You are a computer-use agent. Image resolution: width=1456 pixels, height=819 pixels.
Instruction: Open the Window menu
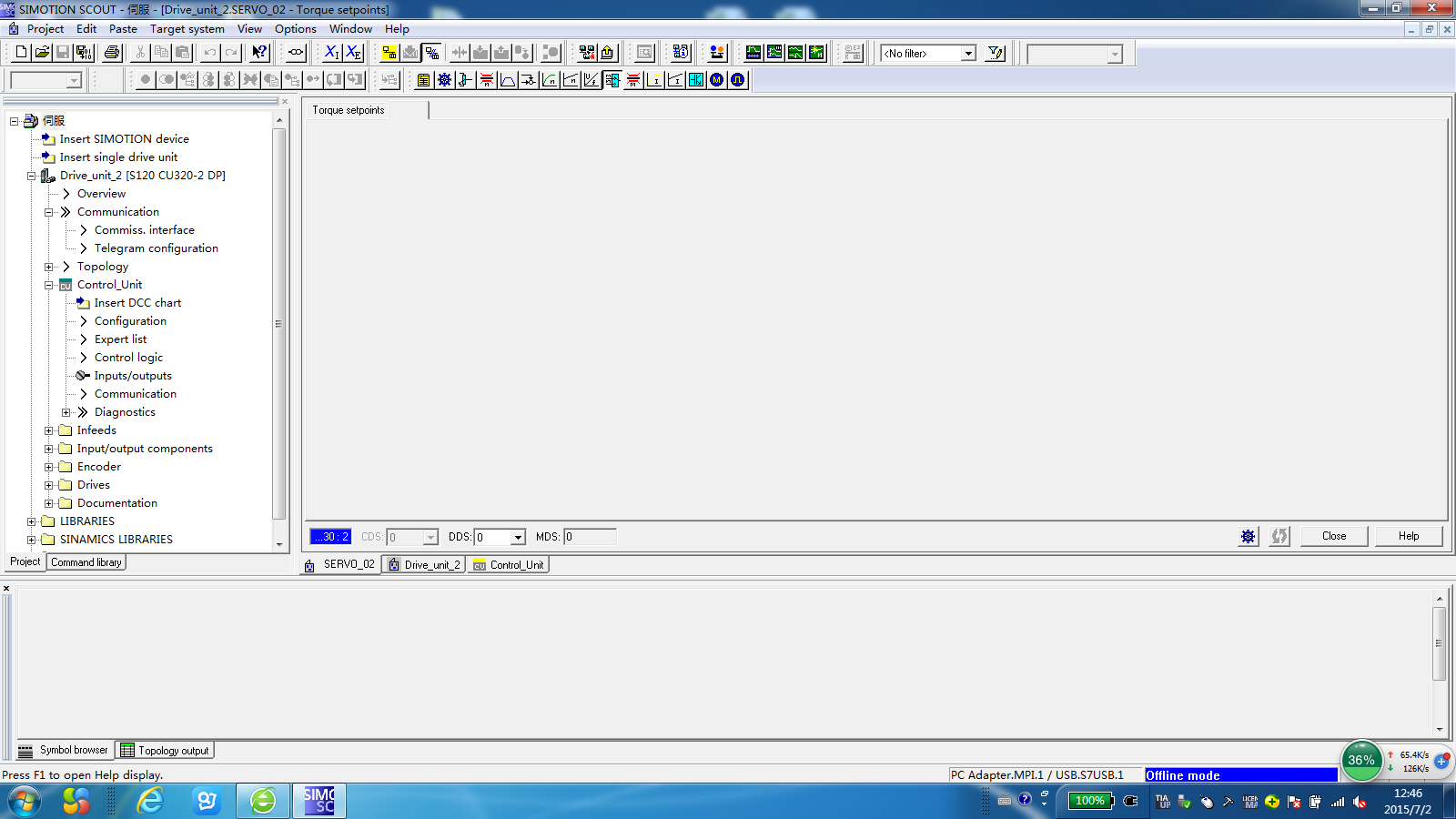click(x=350, y=29)
